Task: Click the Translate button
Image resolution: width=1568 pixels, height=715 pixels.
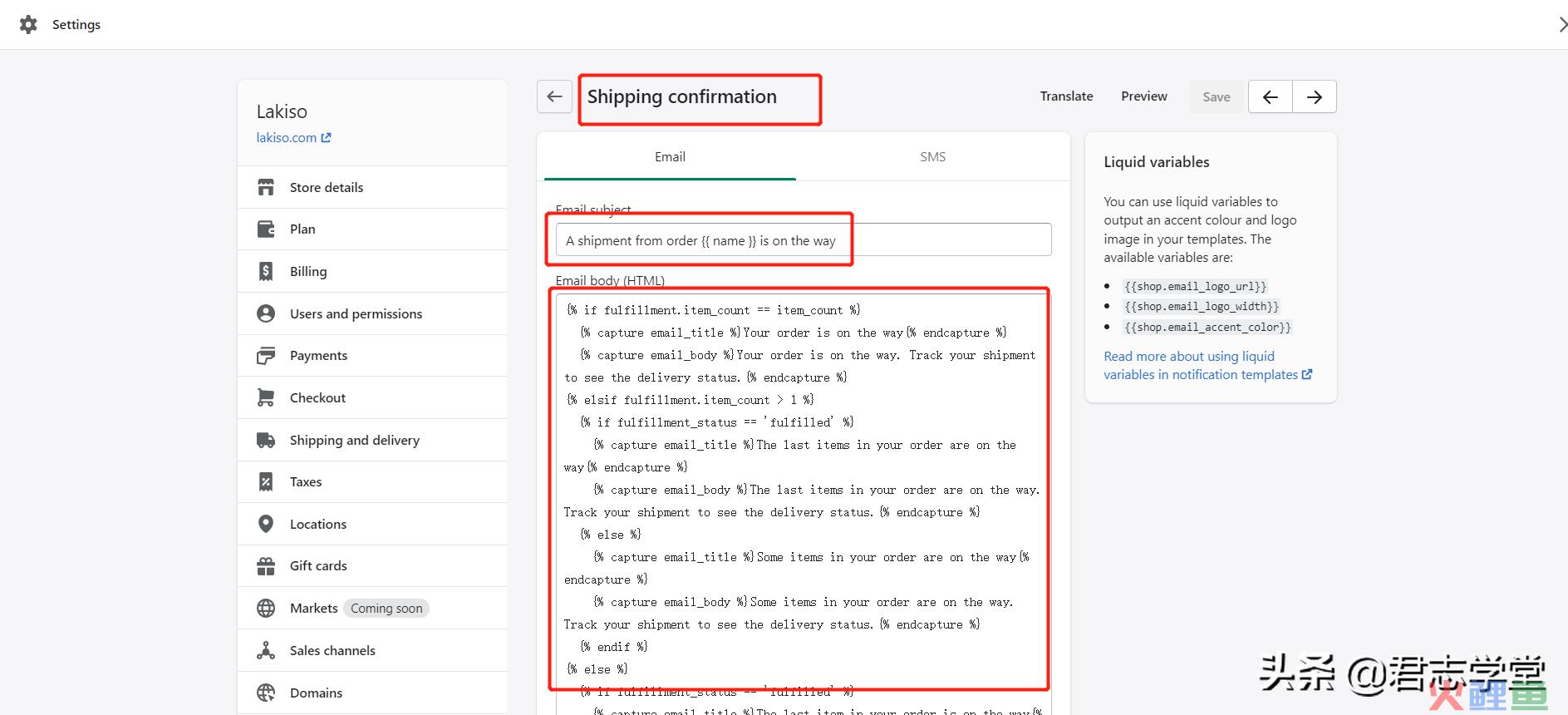Action: pyautogui.click(x=1066, y=96)
